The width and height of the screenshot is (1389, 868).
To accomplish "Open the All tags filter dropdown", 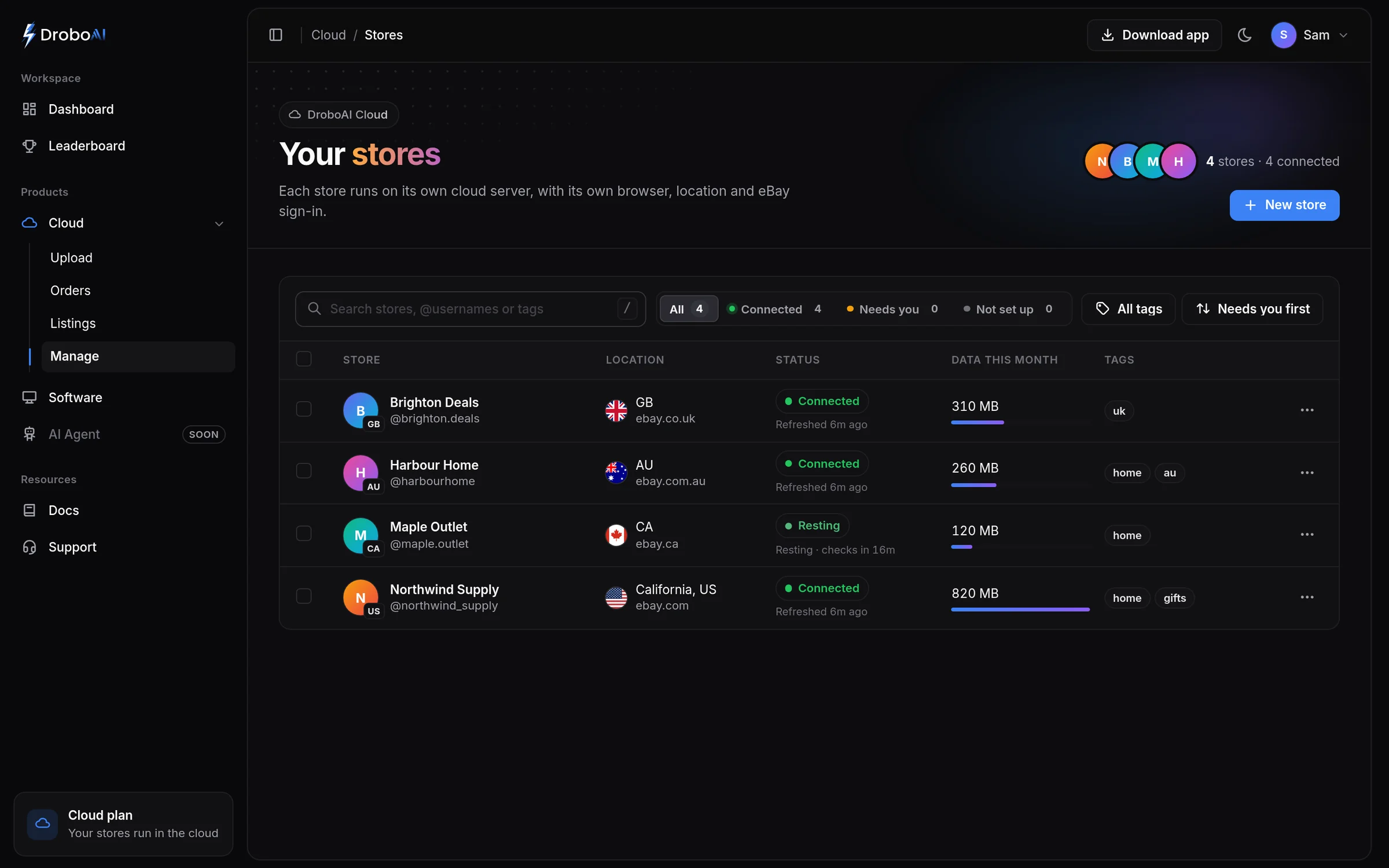I will point(1128,309).
